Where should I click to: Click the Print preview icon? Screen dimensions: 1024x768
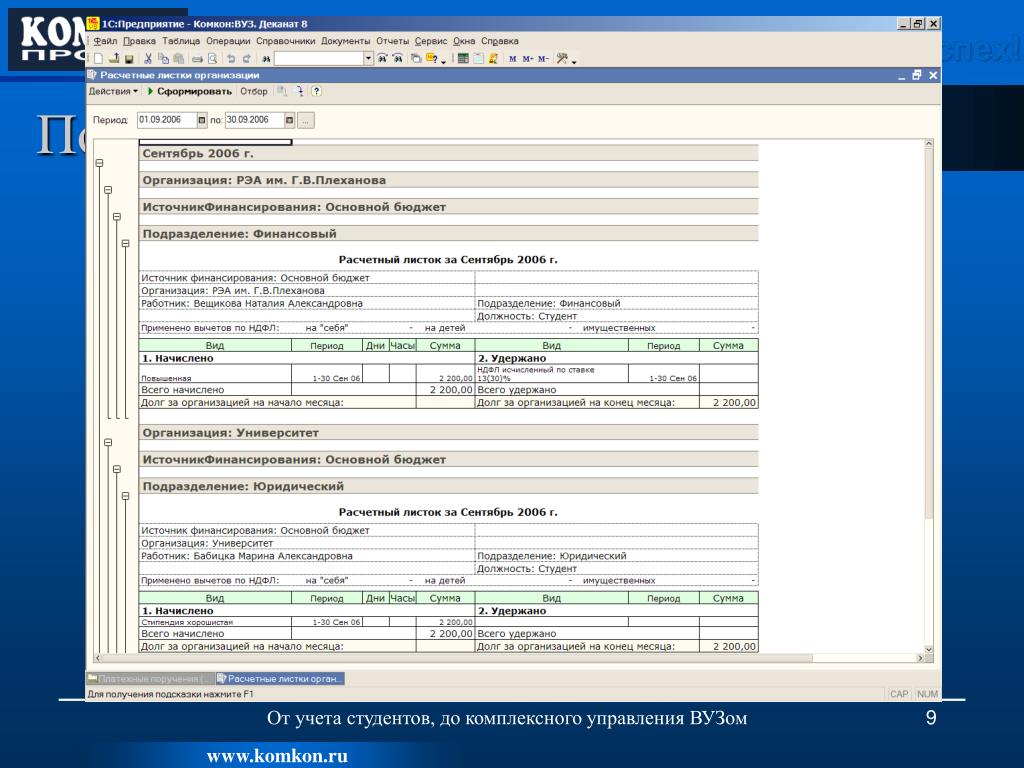click(x=212, y=59)
